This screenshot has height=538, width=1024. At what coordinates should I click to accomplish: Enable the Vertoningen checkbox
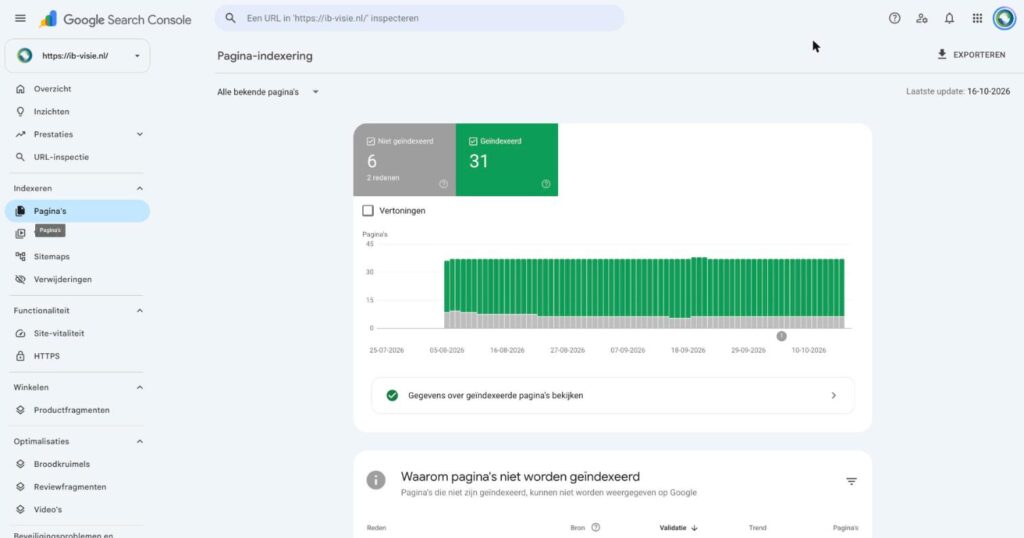click(x=368, y=211)
